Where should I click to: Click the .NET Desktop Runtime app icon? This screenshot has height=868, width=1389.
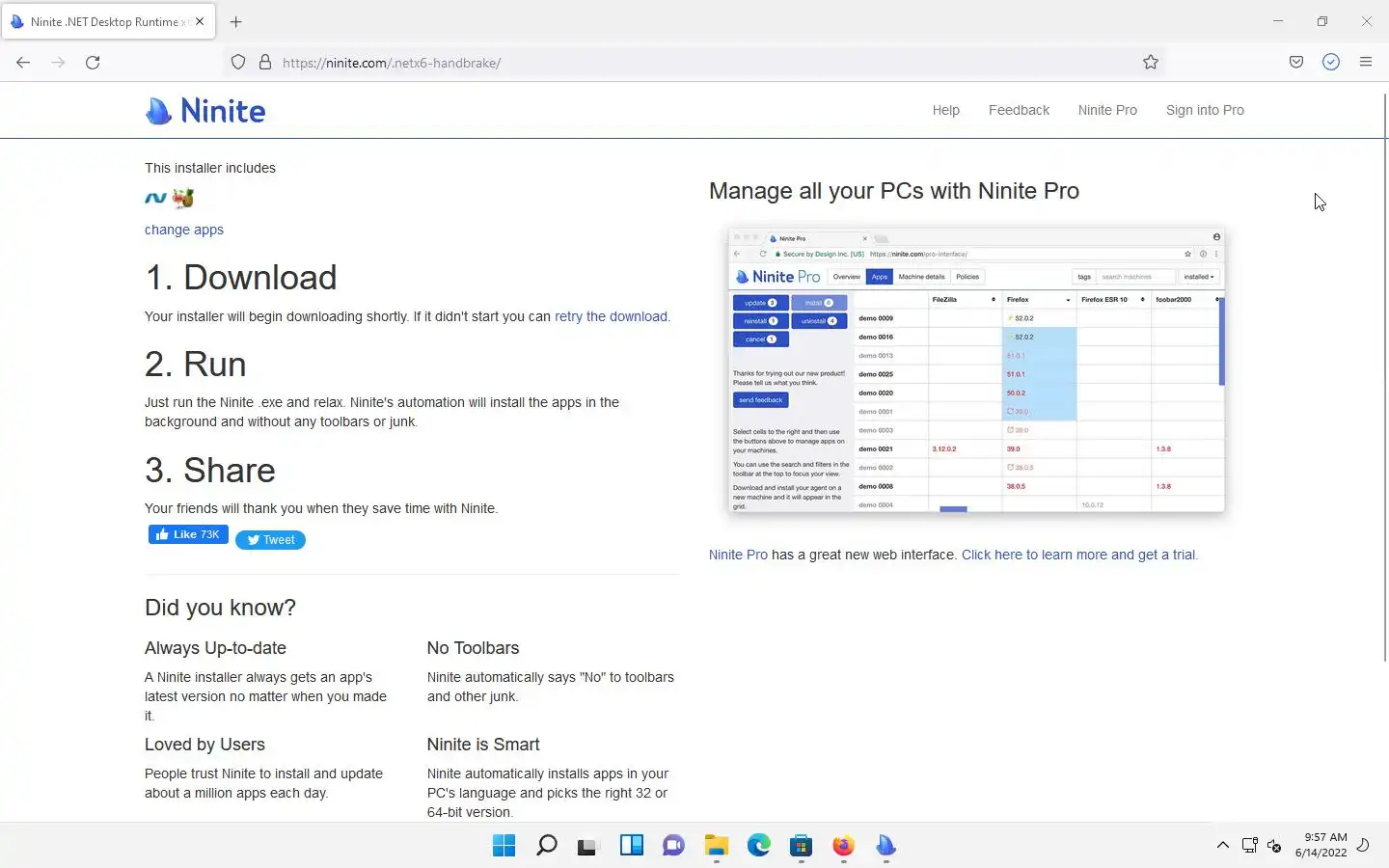coord(155,198)
